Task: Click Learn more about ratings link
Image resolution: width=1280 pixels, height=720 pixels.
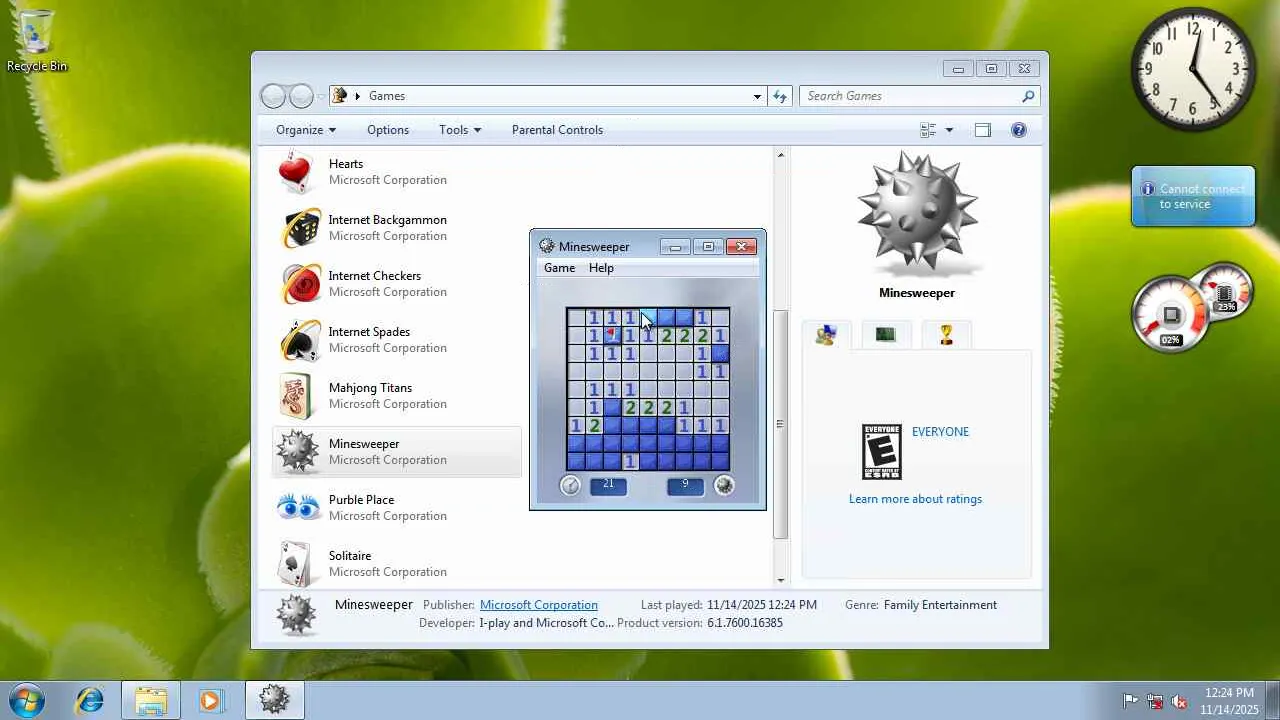Action: [915, 499]
